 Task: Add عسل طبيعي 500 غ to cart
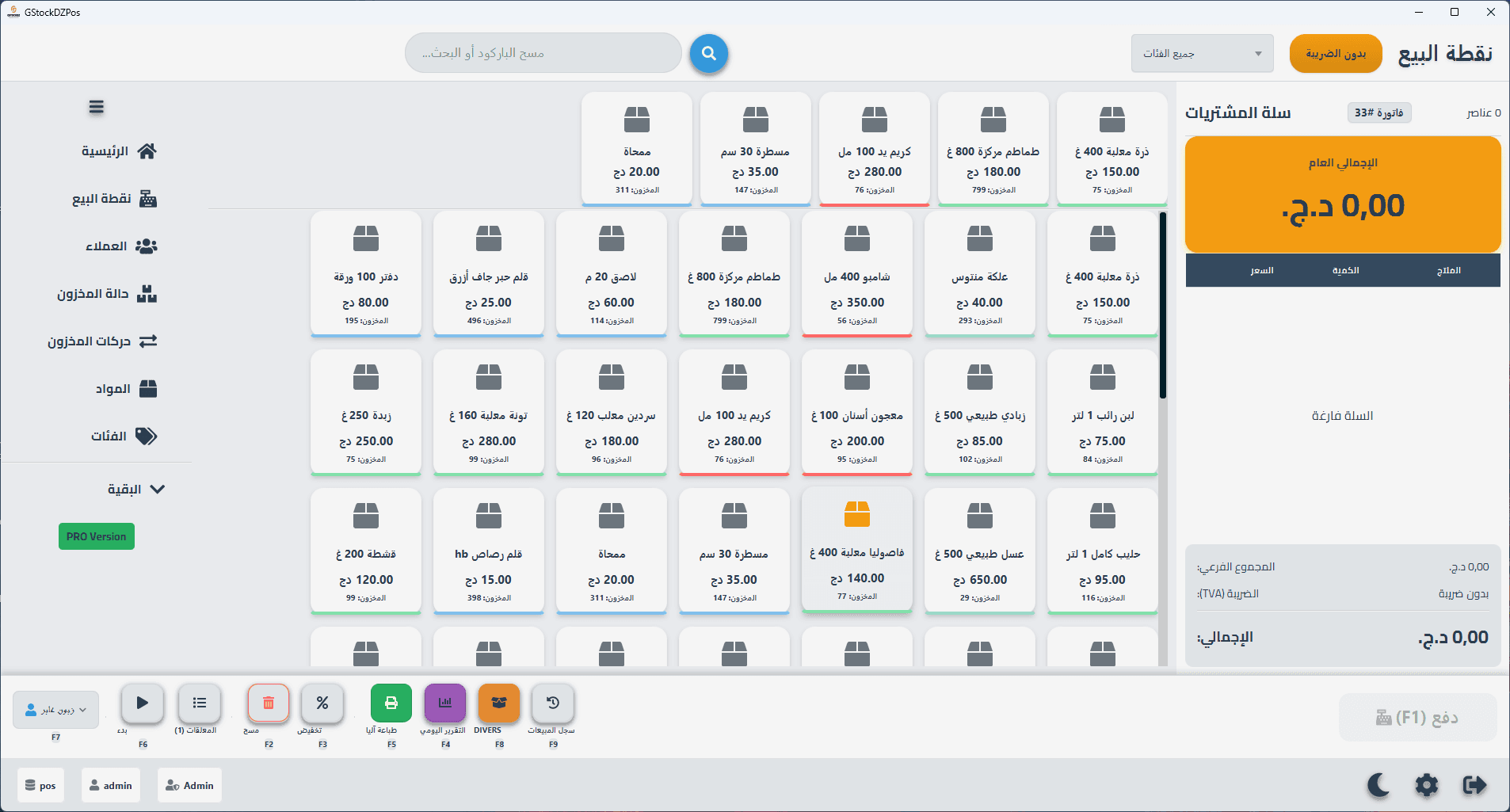coord(980,551)
